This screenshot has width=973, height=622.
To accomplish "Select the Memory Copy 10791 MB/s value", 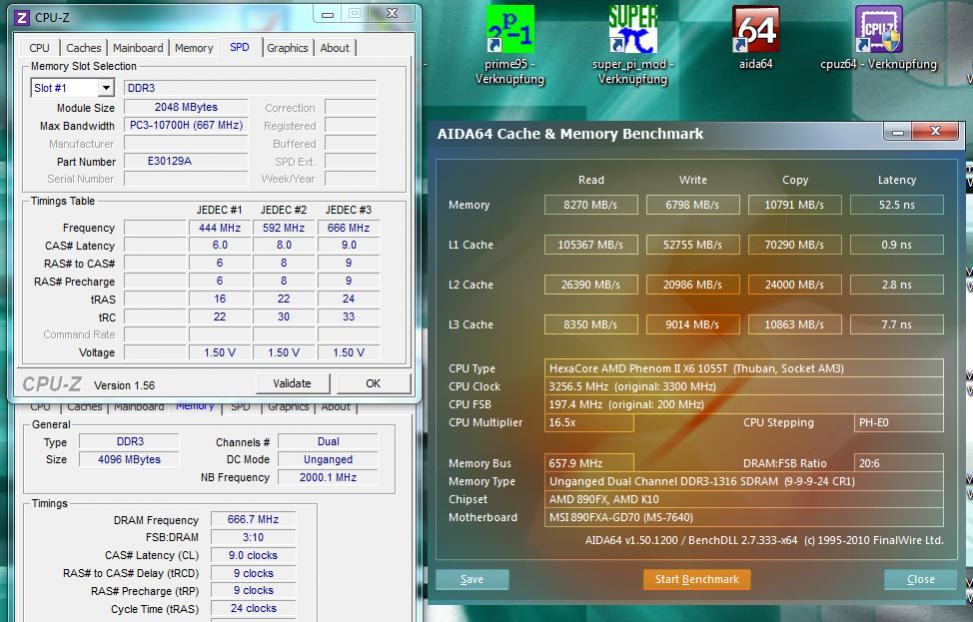I will pyautogui.click(x=794, y=205).
